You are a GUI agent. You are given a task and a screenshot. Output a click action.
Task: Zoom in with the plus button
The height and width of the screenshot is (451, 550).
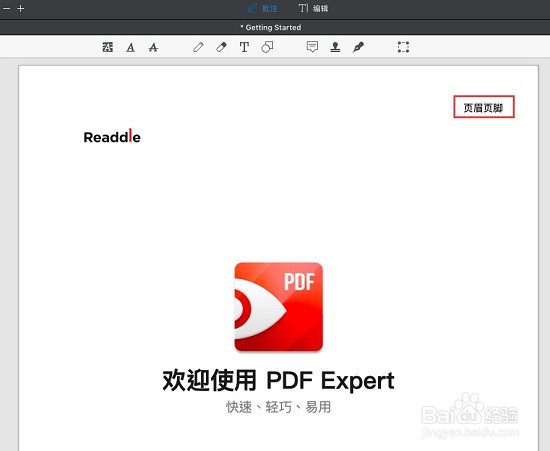[21, 8]
